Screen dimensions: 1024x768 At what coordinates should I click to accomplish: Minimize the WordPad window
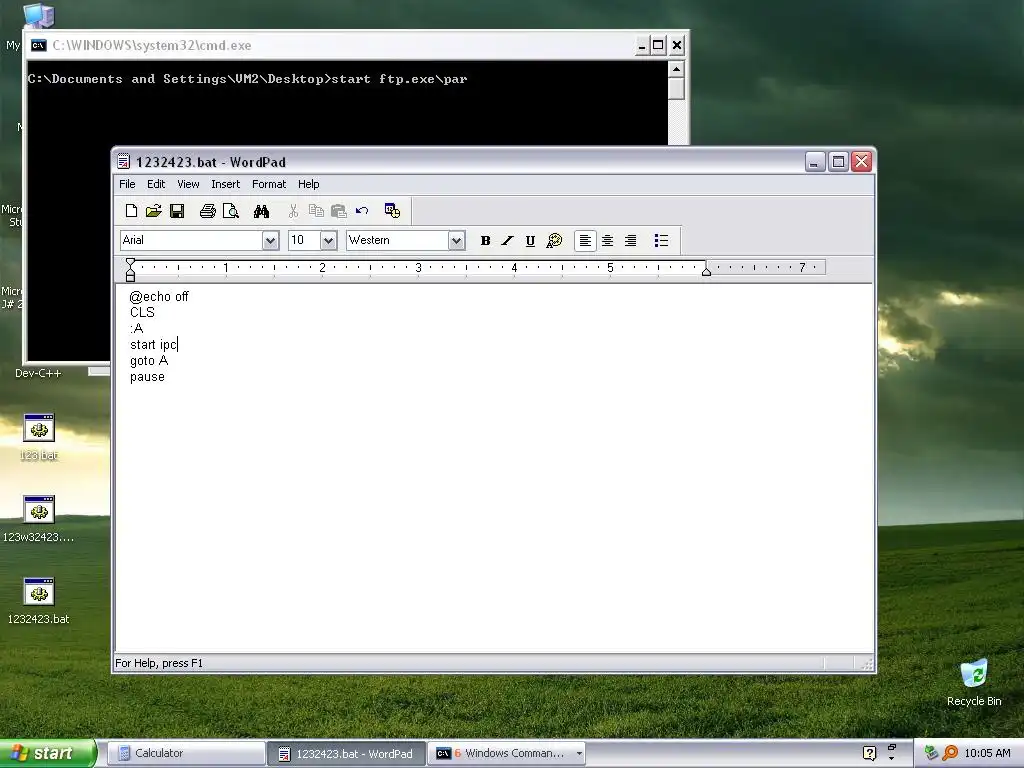(814, 161)
